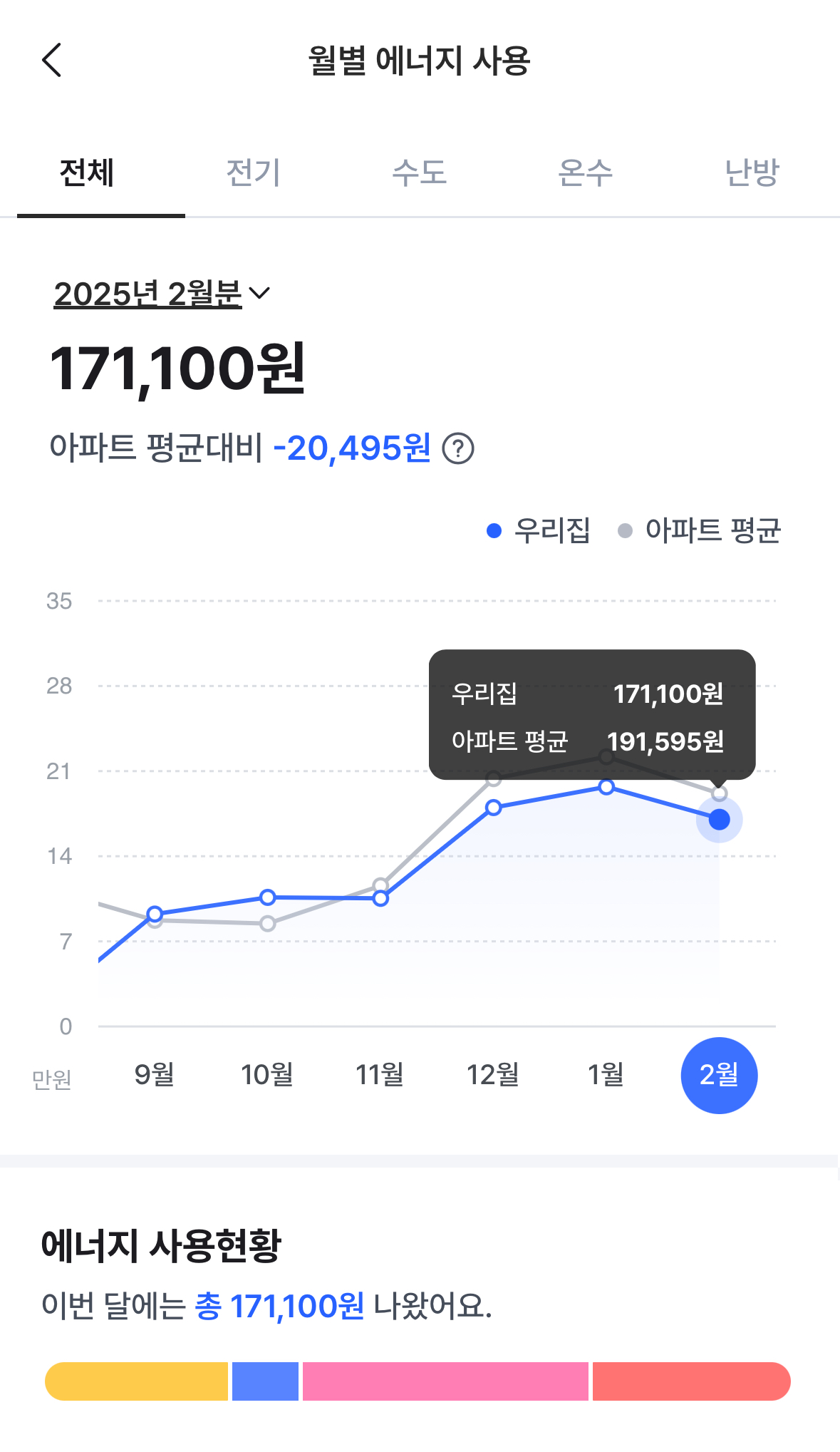Click the yellow usage bar segment

click(136, 1381)
